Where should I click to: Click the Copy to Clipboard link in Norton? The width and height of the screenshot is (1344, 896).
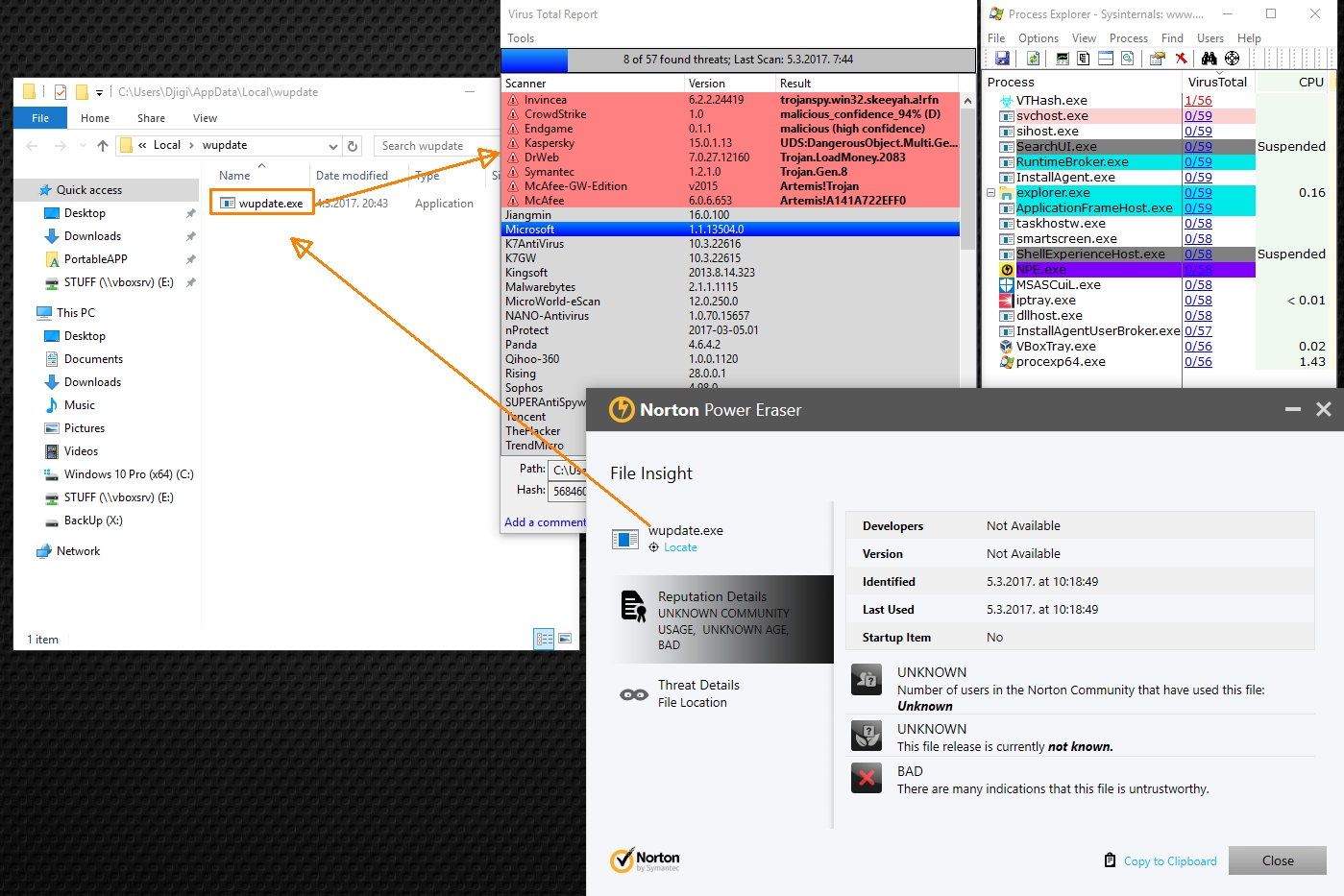1170,861
